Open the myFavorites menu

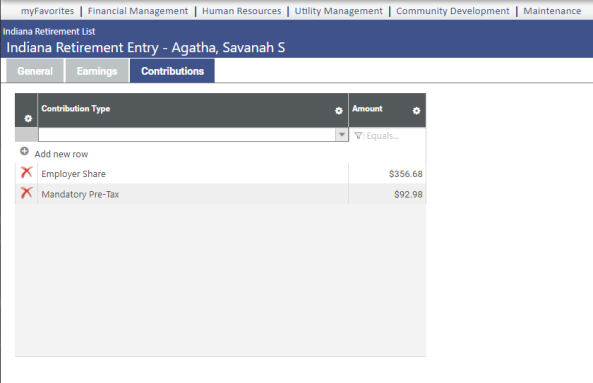coord(48,11)
